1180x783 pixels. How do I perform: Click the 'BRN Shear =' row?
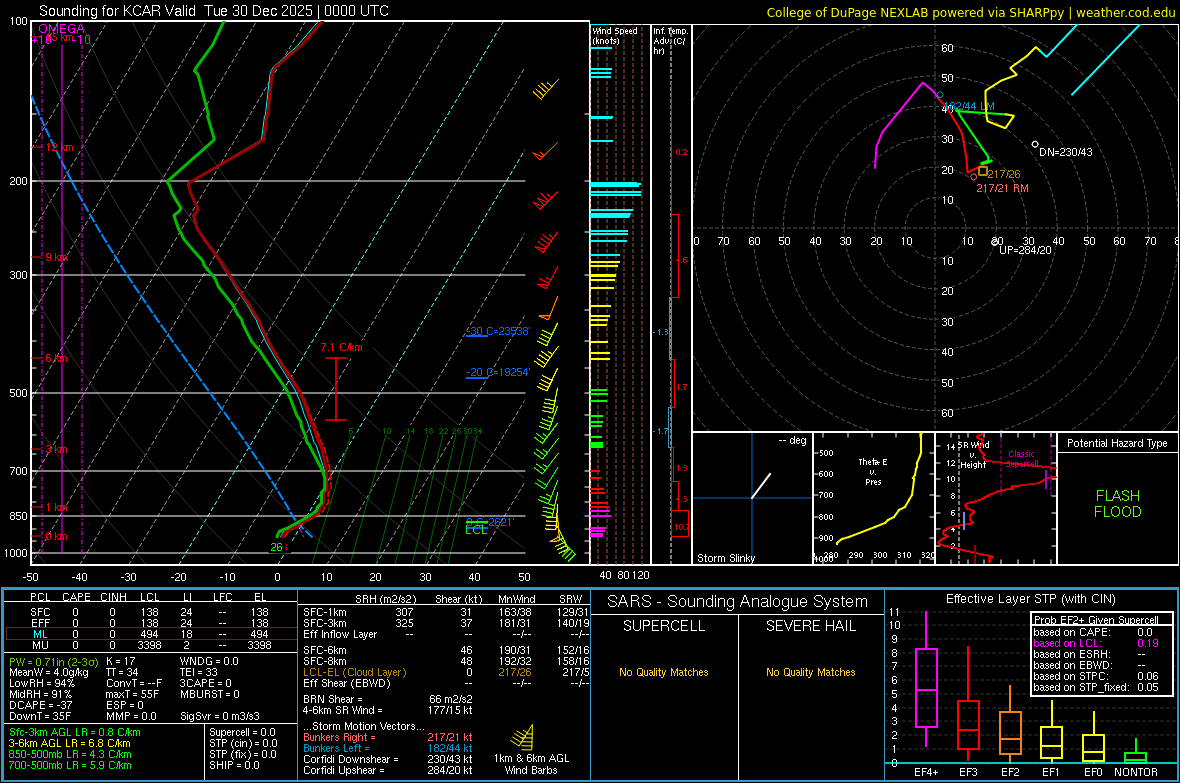click(388, 699)
